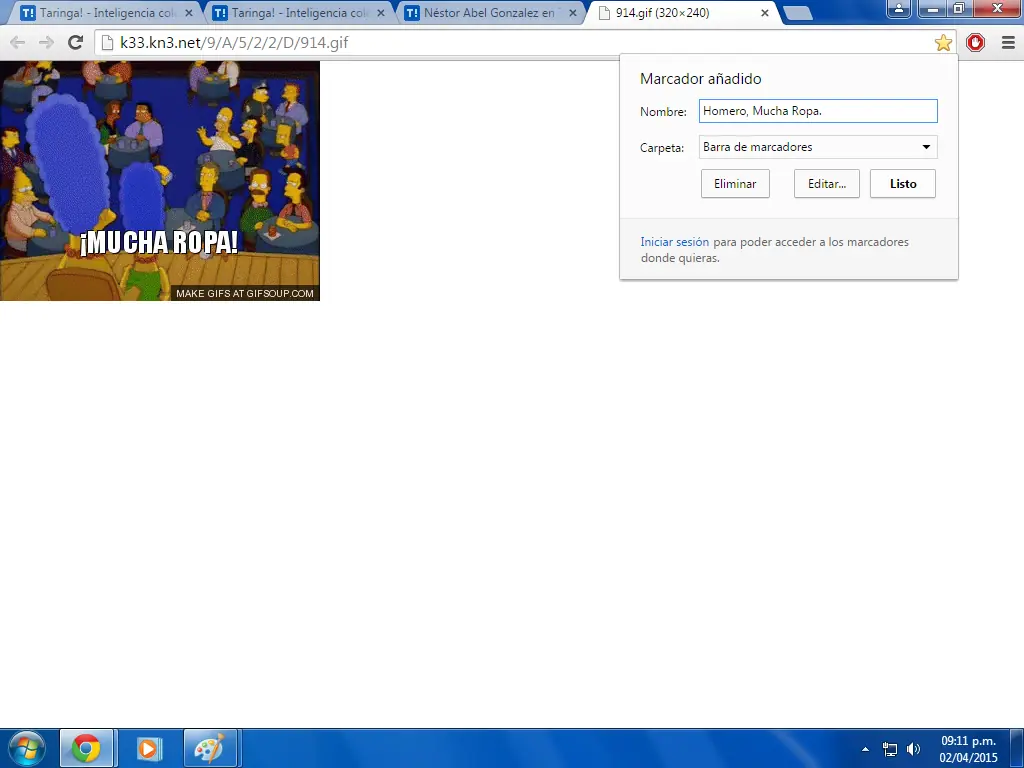Click the Editar... button
The image size is (1024, 768).
pyautogui.click(x=827, y=184)
